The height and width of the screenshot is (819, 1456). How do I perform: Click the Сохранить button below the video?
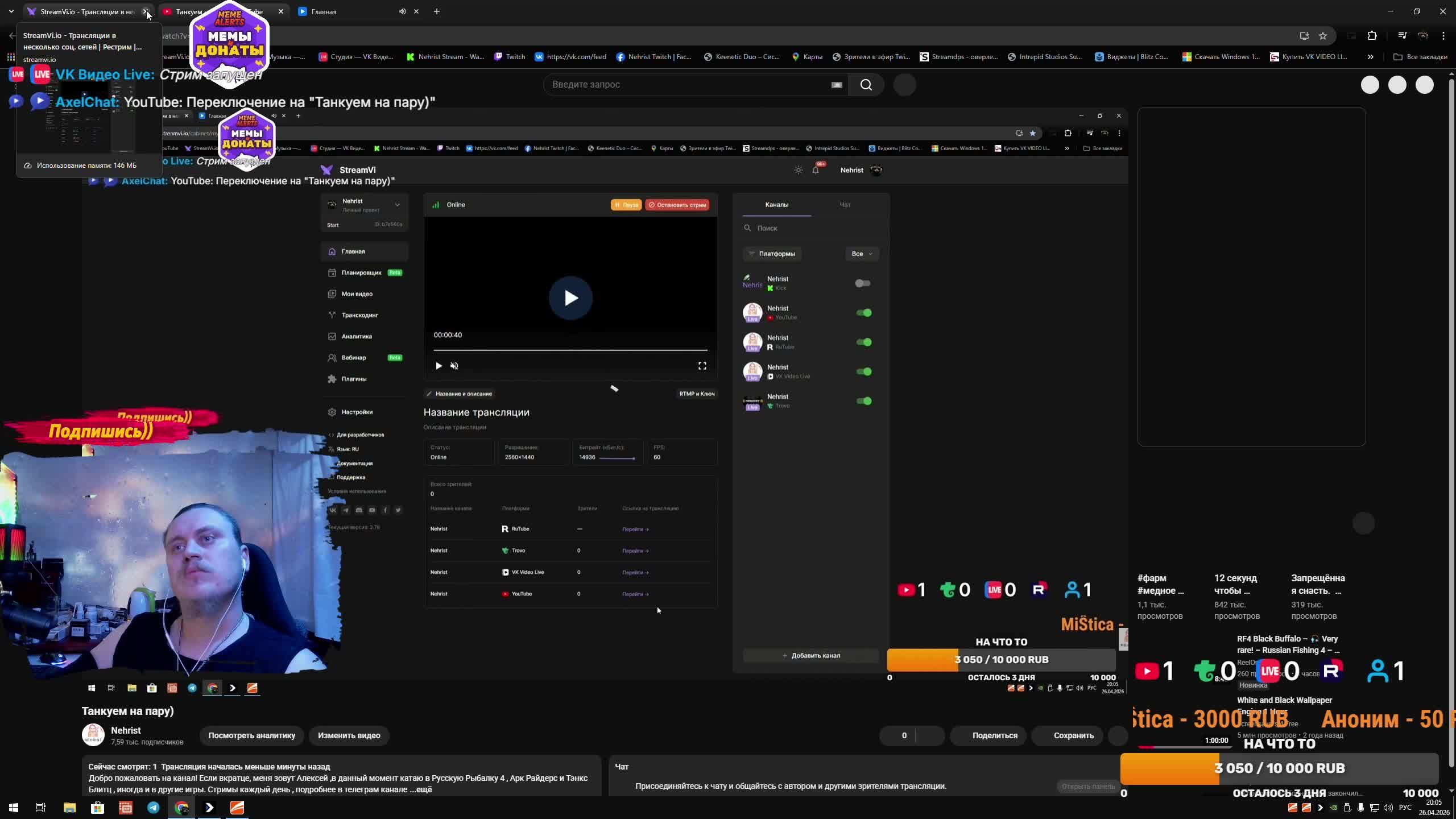pos(1067,736)
